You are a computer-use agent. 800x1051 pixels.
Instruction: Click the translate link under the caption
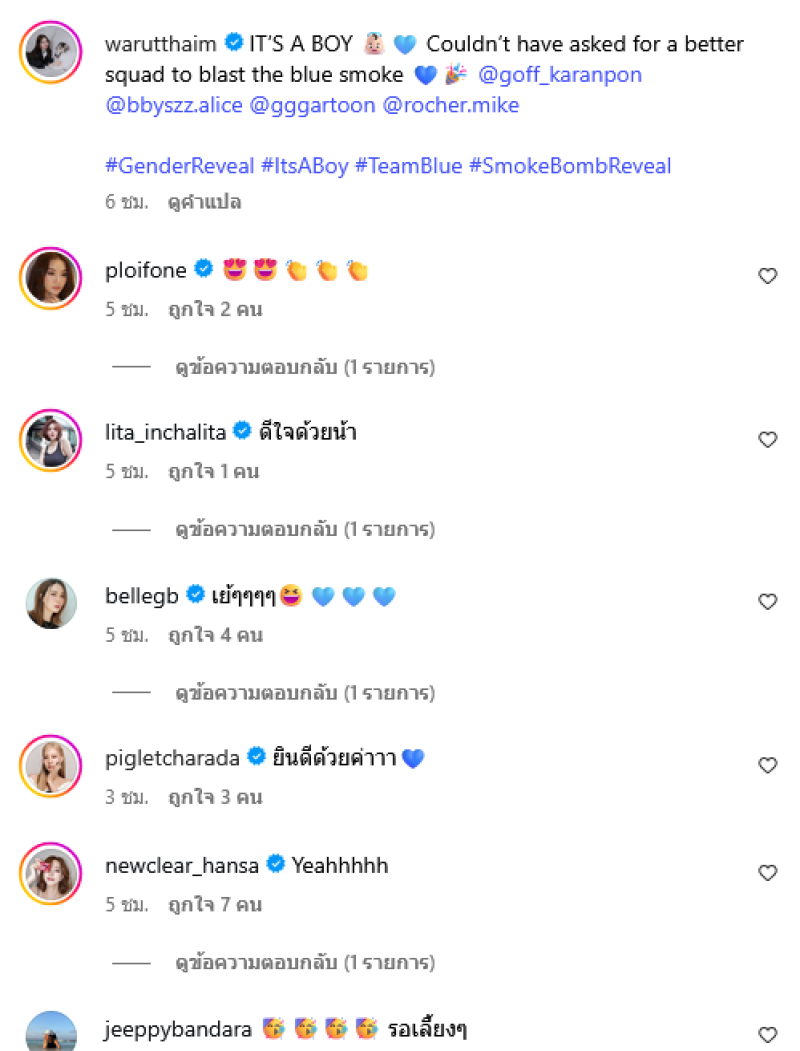(203, 202)
